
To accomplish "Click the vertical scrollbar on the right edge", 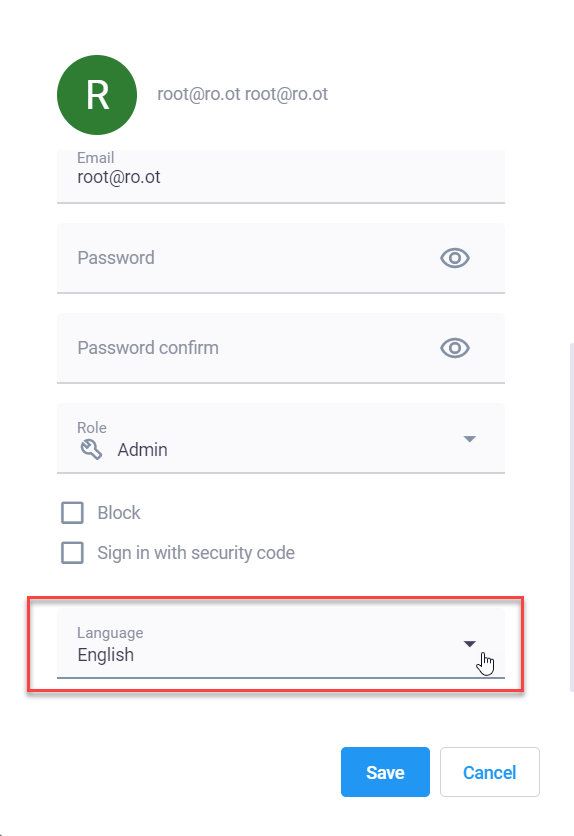I will (571, 517).
